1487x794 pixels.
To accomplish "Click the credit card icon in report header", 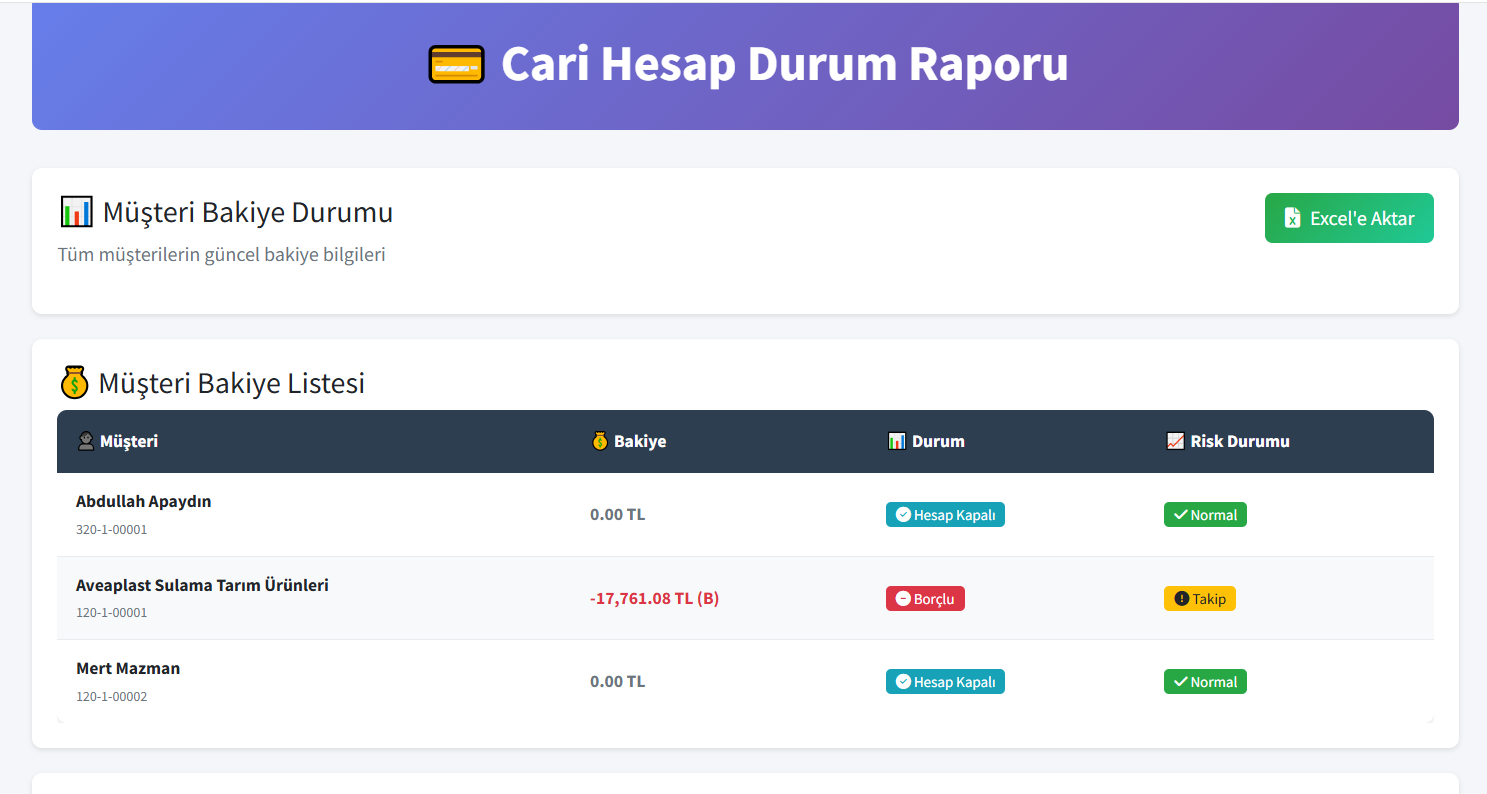I will pos(456,64).
